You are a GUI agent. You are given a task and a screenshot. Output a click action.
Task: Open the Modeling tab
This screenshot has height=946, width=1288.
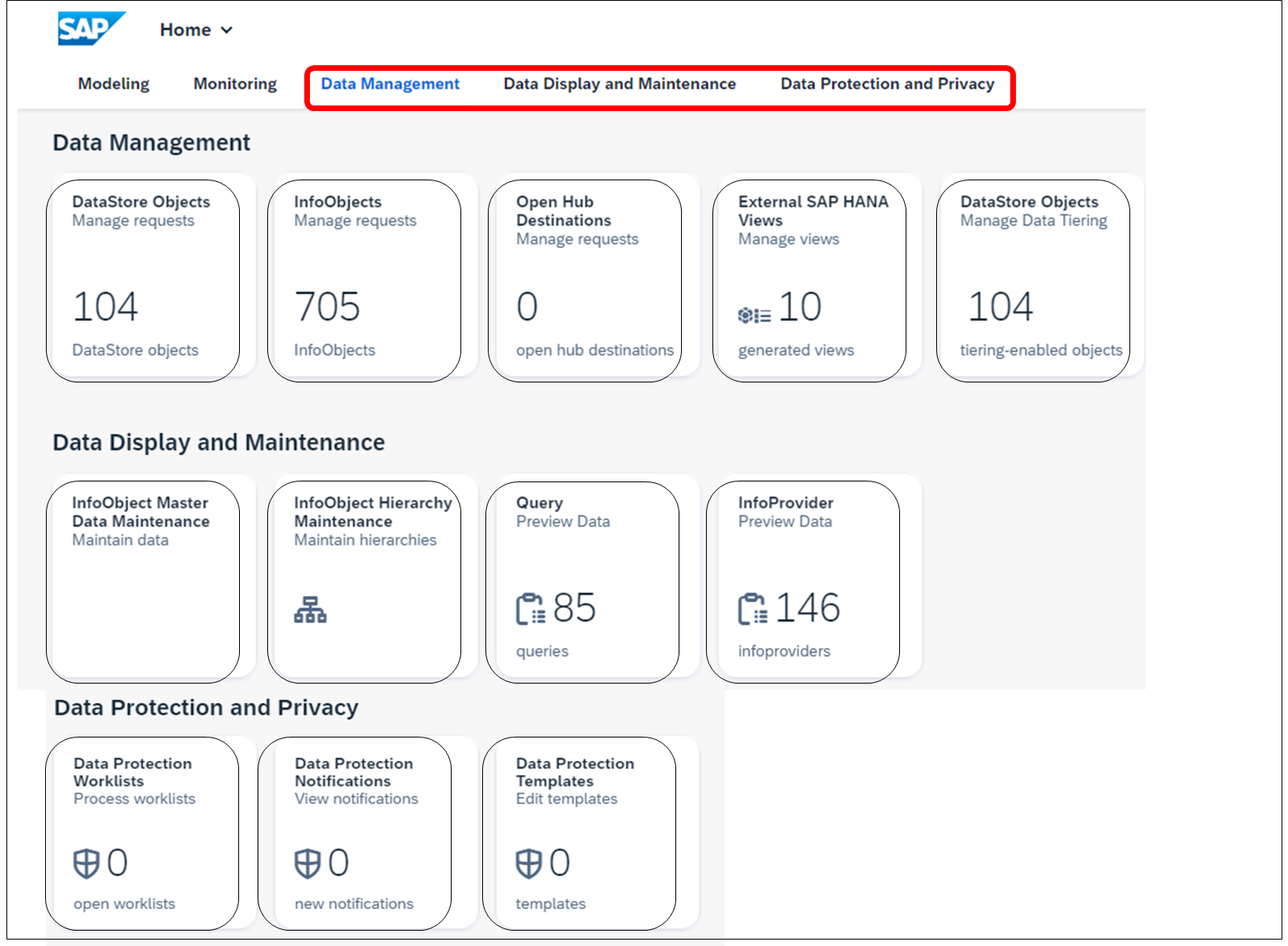tap(114, 84)
